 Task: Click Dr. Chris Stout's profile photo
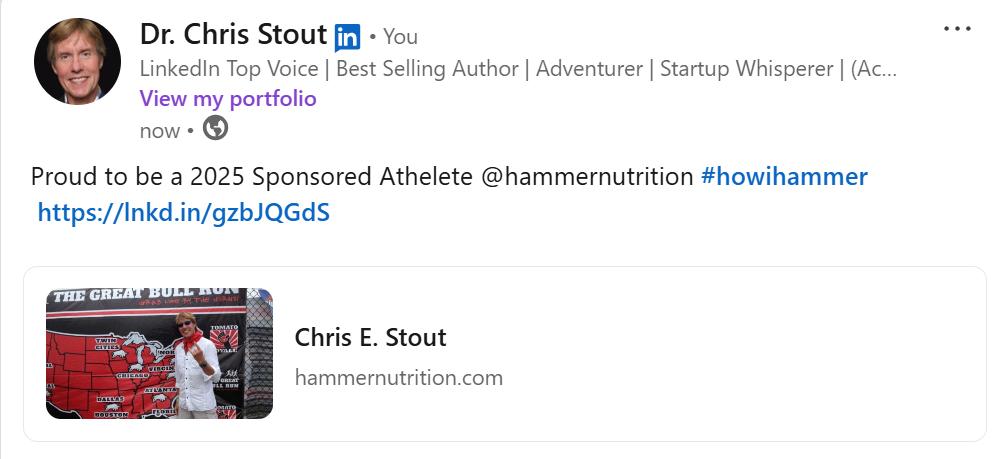[78, 61]
